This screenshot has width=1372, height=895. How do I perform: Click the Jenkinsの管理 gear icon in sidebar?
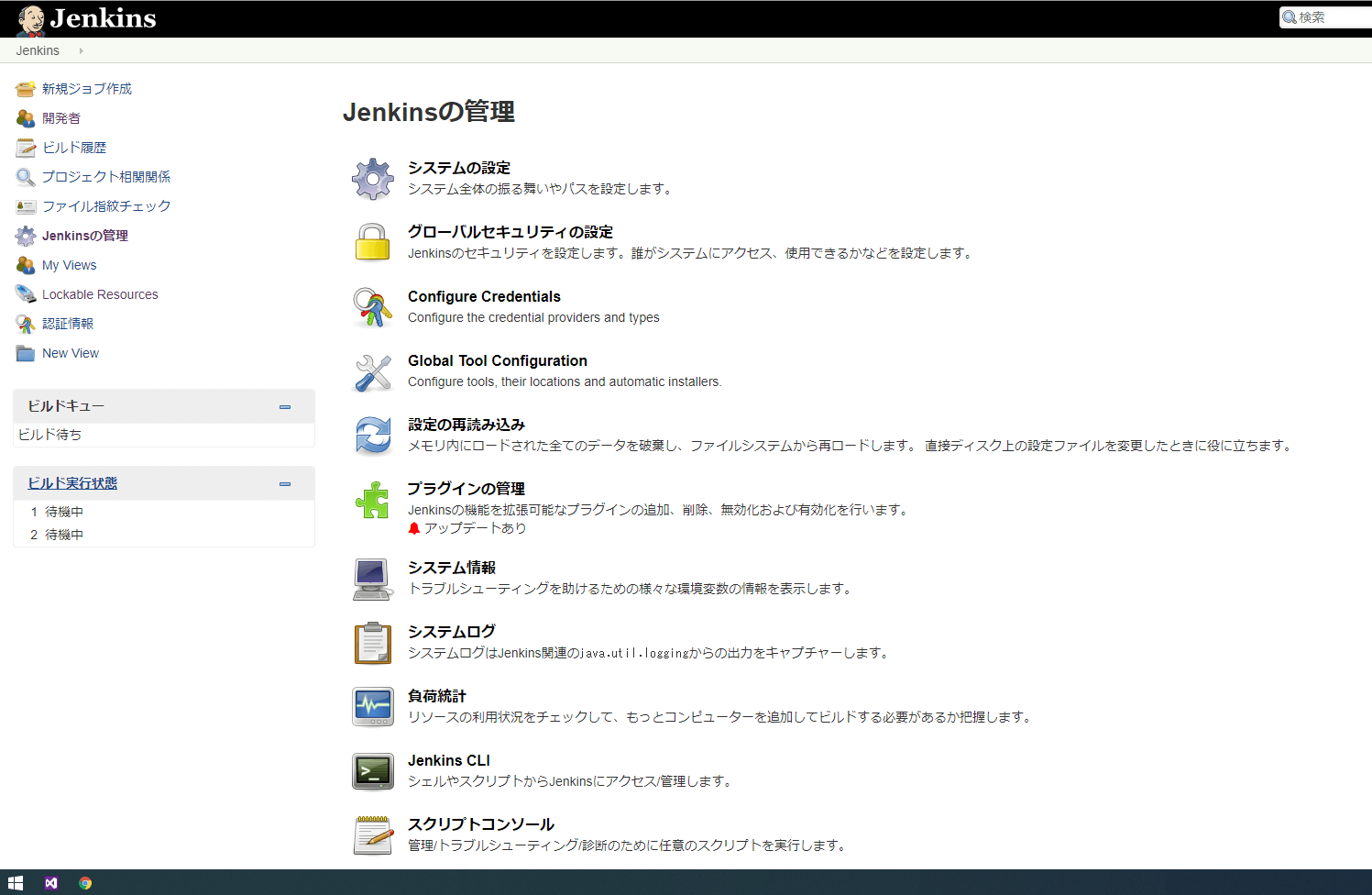tap(26, 236)
